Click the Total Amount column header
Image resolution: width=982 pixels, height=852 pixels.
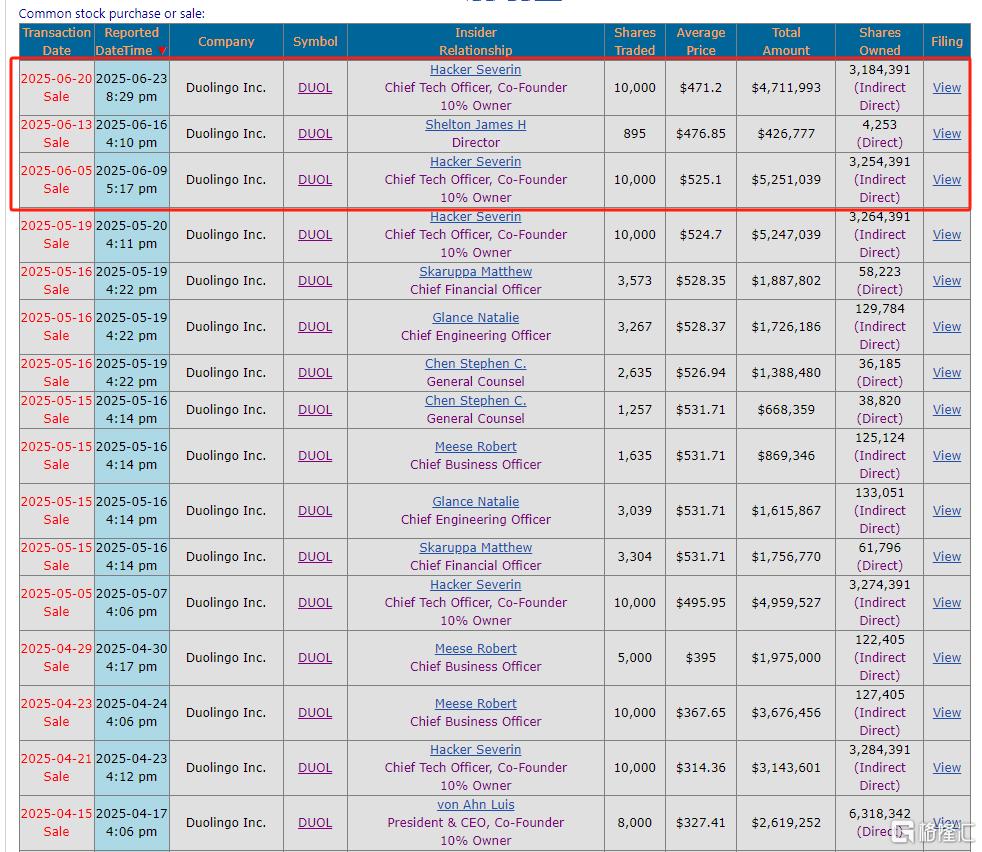point(786,41)
